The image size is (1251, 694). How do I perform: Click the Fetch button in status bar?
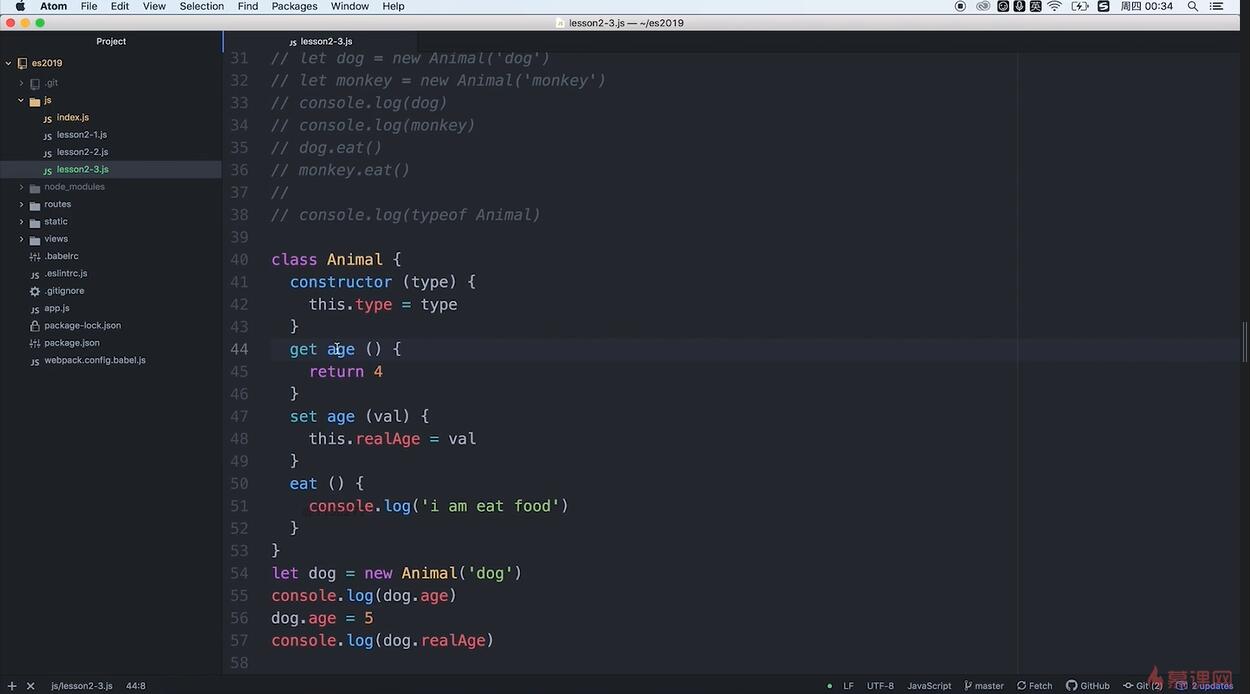[x=1035, y=686]
